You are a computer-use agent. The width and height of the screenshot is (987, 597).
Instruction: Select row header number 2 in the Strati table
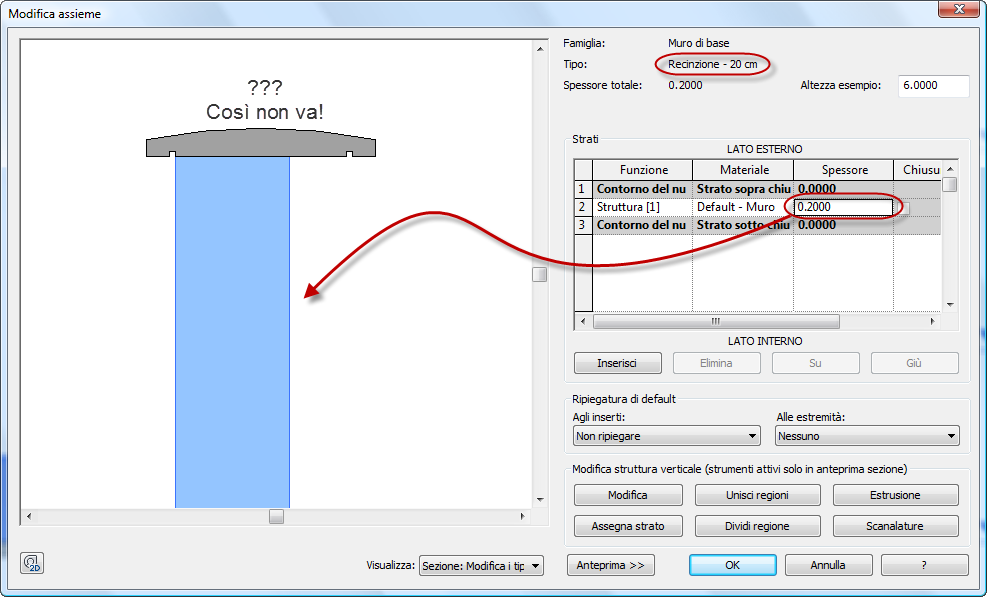click(583, 207)
